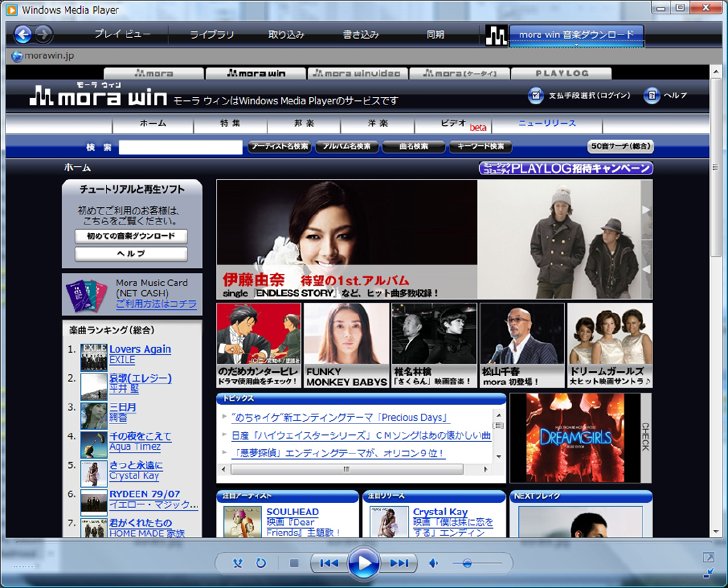The image size is (728, 588).
Task: Open the 同期 tab
Action: (x=435, y=34)
